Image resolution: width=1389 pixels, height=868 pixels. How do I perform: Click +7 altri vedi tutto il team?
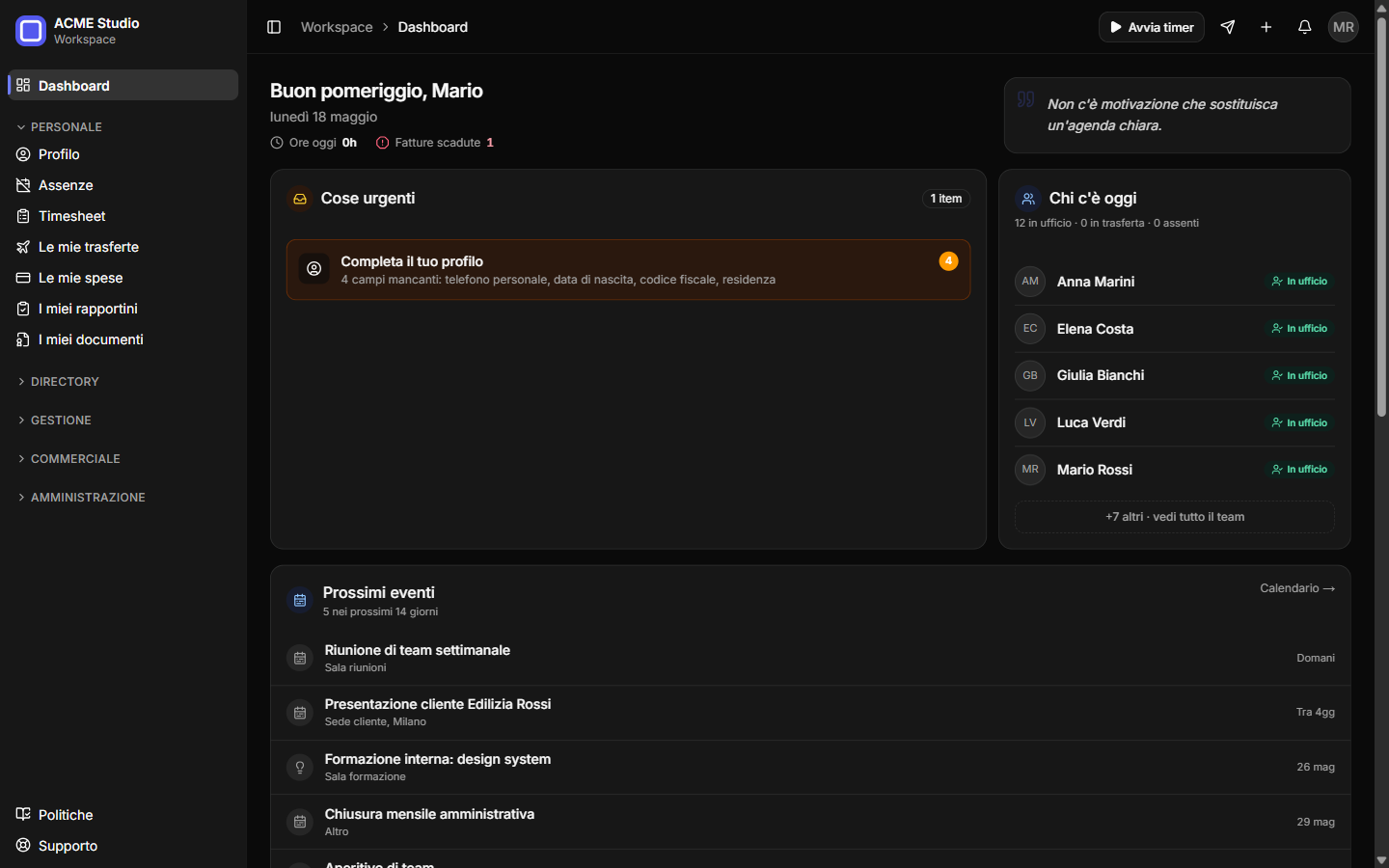(1175, 517)
